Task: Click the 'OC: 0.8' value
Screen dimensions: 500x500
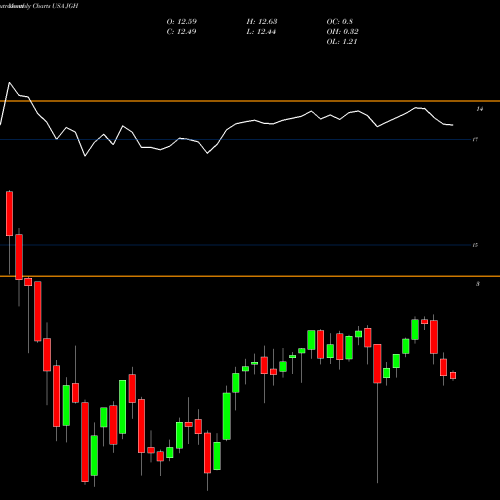Action: (339, 22)
